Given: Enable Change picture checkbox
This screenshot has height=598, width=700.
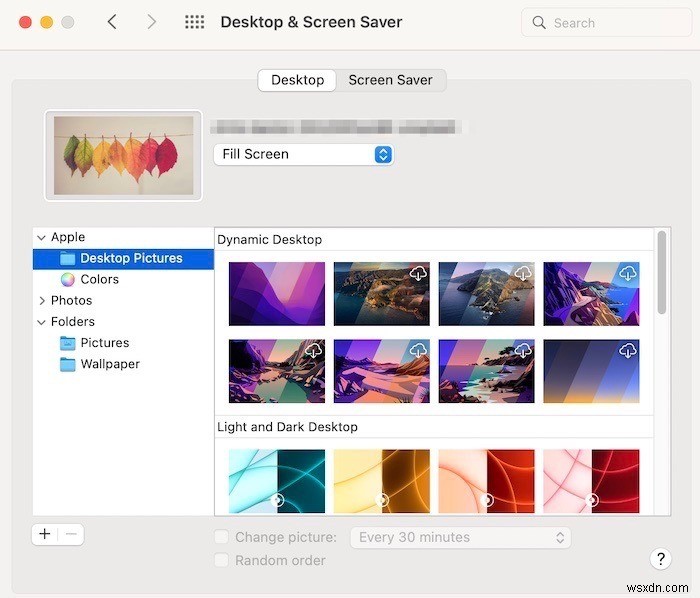Looking at the screenshot, I should click(x=222, y=537).
